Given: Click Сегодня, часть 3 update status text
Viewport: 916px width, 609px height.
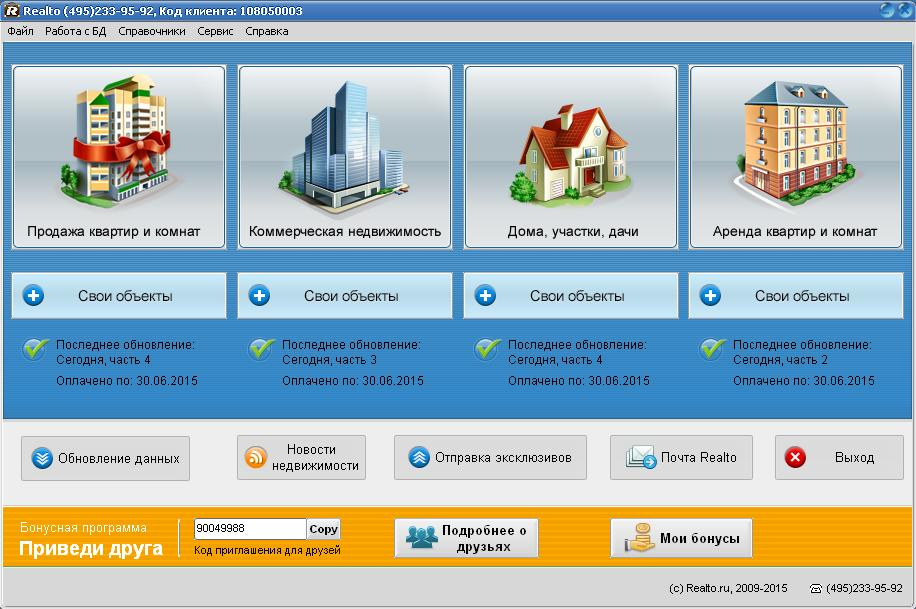Looking at the screenshot, I should coord(329,360).
